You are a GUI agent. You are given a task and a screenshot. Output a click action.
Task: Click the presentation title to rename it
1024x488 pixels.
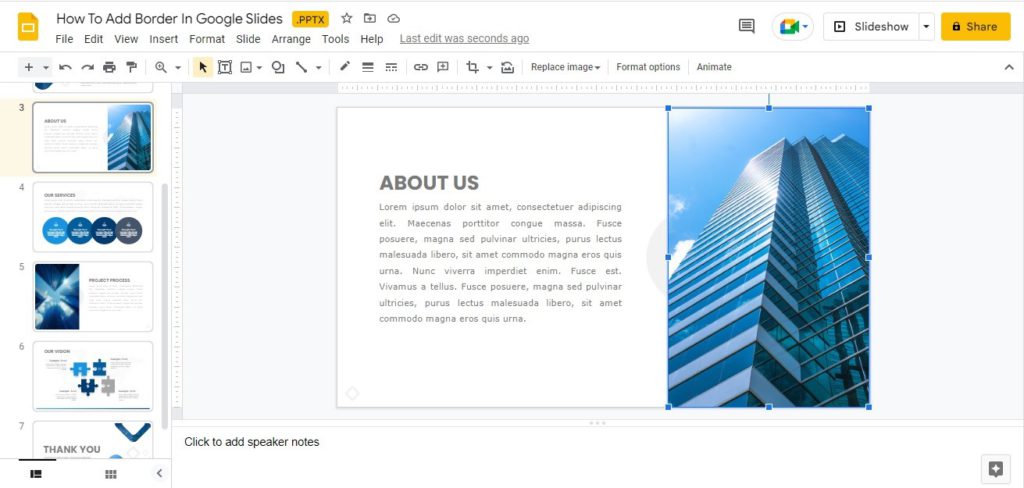(x=169, y=19)
